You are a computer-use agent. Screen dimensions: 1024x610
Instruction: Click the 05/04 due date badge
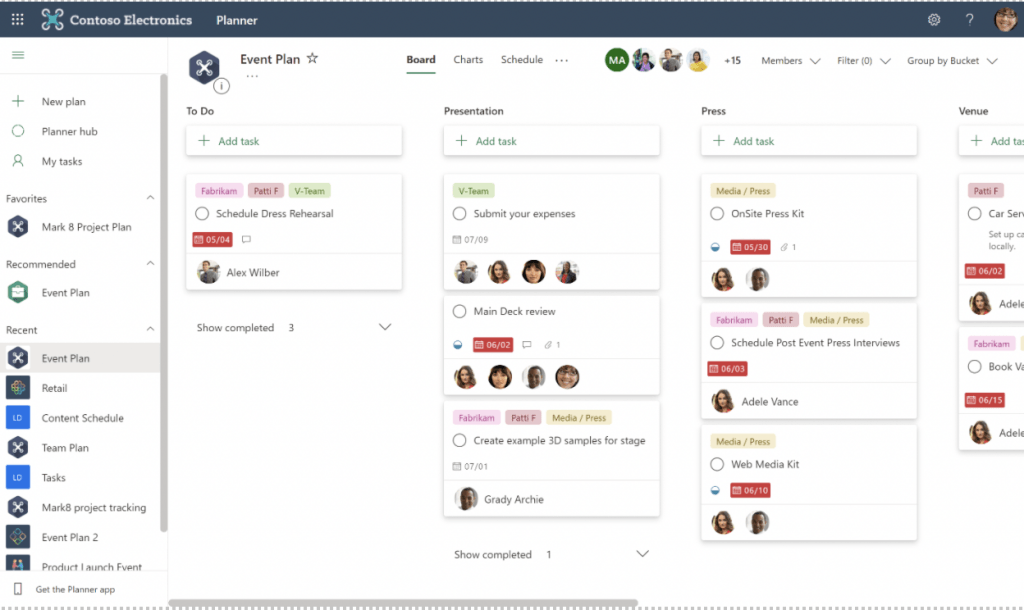[212, 240]
